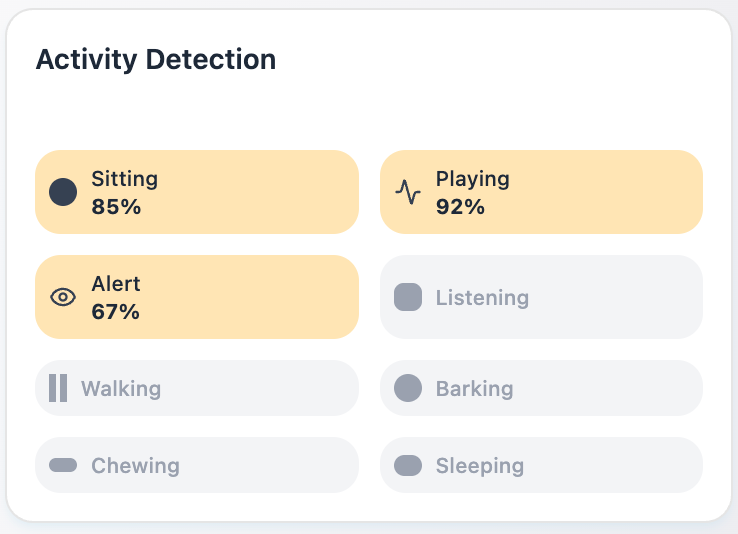
Task: Click the Sleeping pill icon
Action: click(408, 465)
